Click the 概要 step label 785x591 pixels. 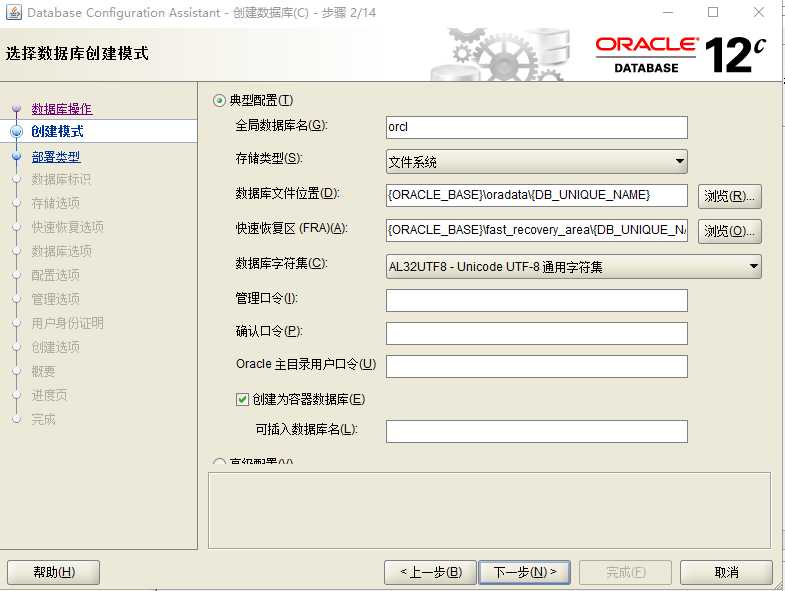[x=44, y=371]
